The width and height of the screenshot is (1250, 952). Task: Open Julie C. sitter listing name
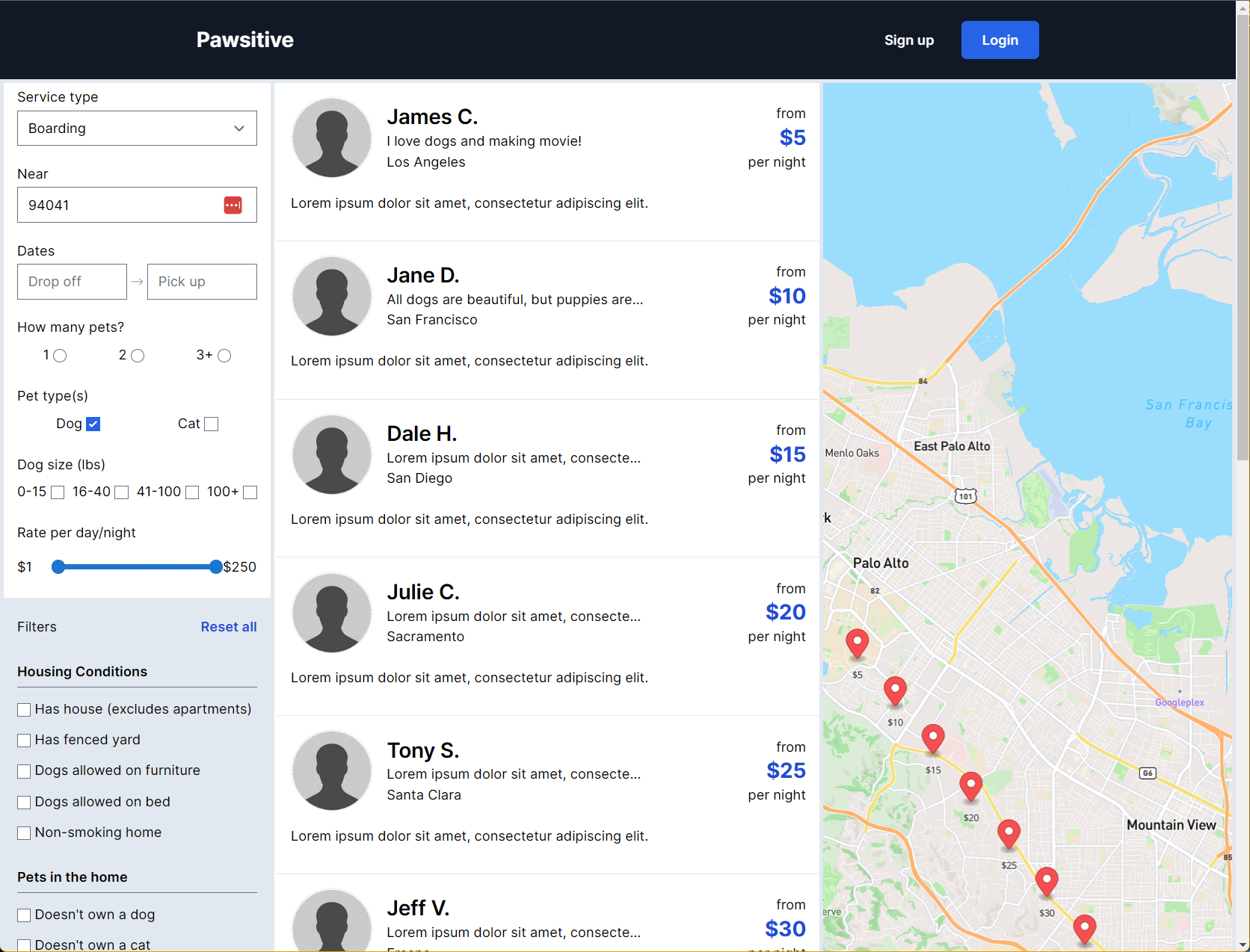[x=423, y=593]
